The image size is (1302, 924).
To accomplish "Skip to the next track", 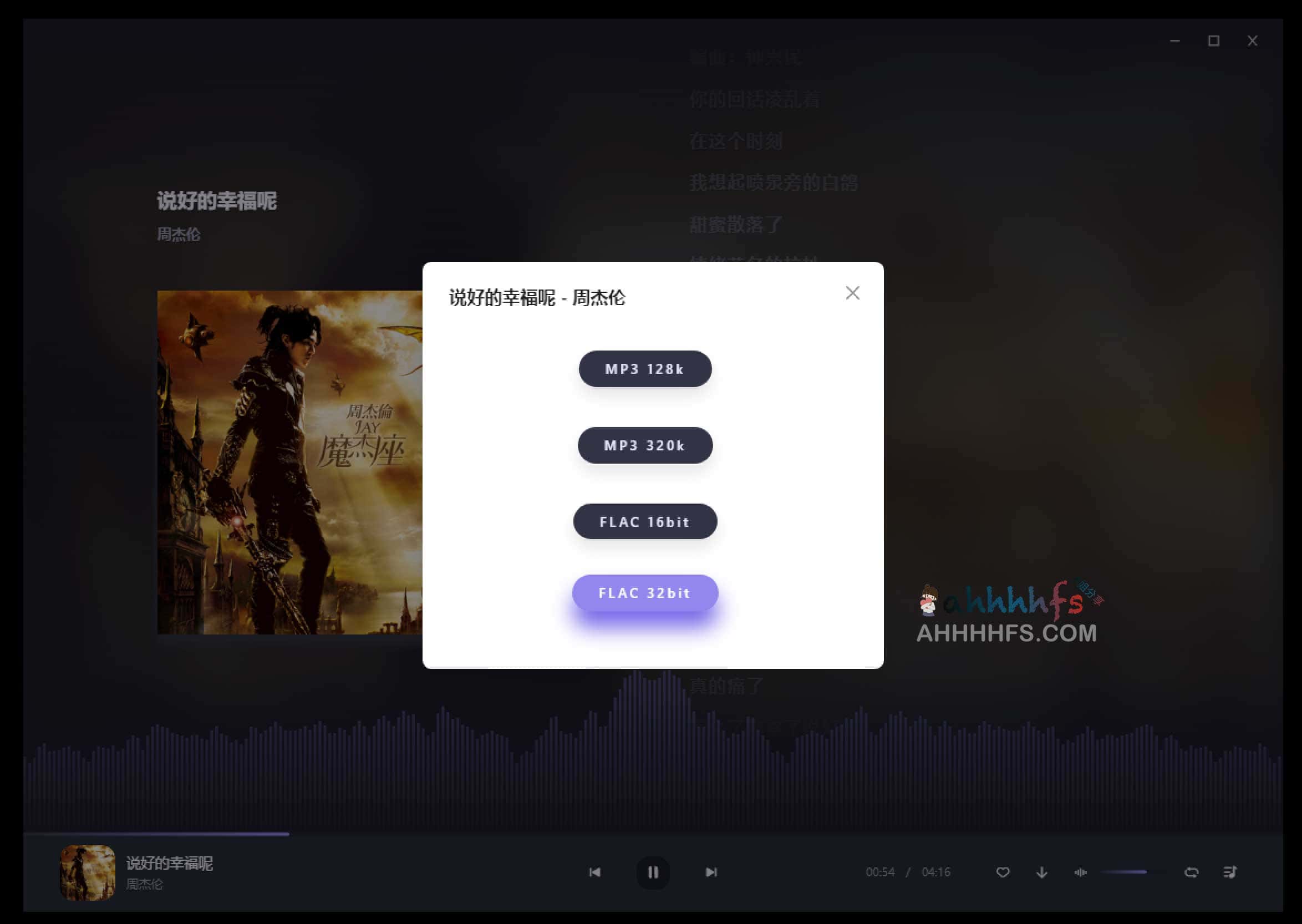I will (x=711, y=872).
